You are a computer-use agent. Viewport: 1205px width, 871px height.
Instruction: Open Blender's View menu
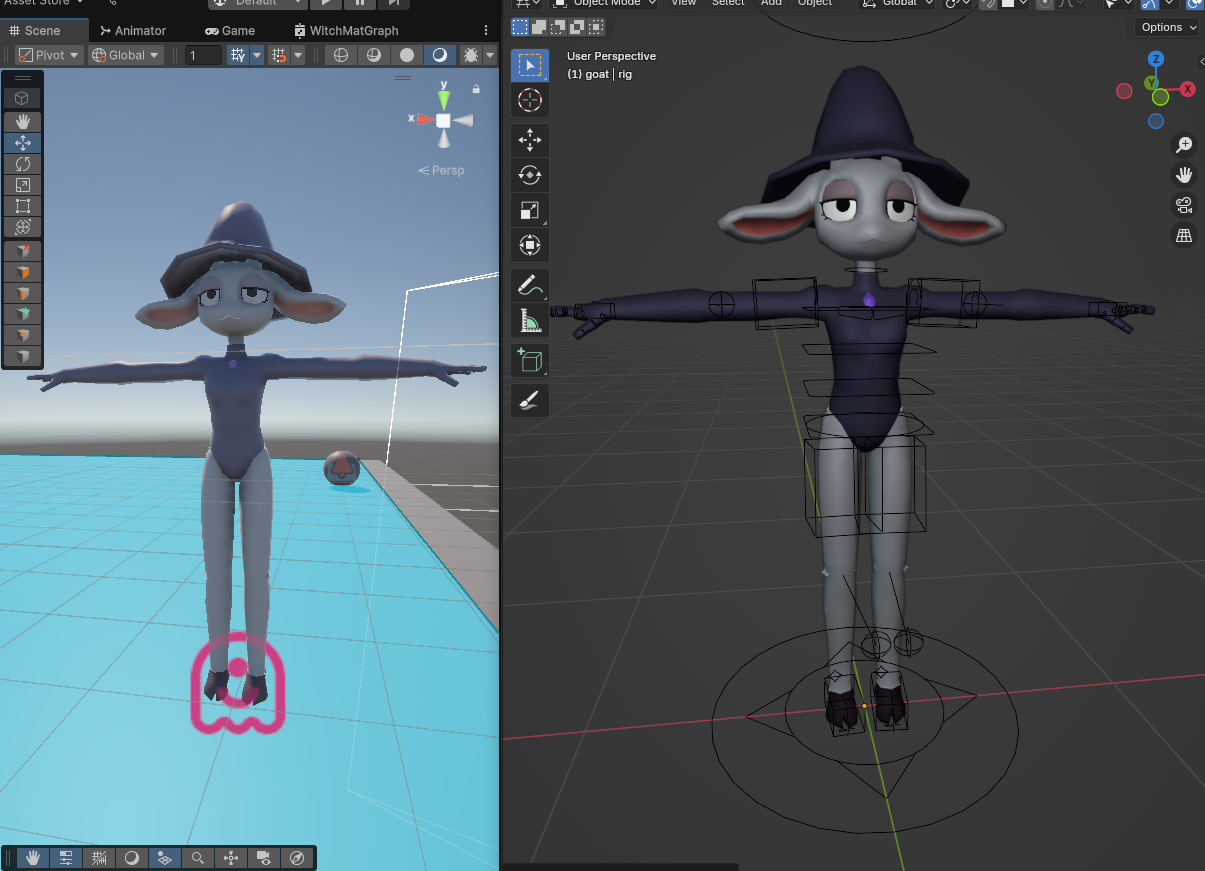pos(683,4)
